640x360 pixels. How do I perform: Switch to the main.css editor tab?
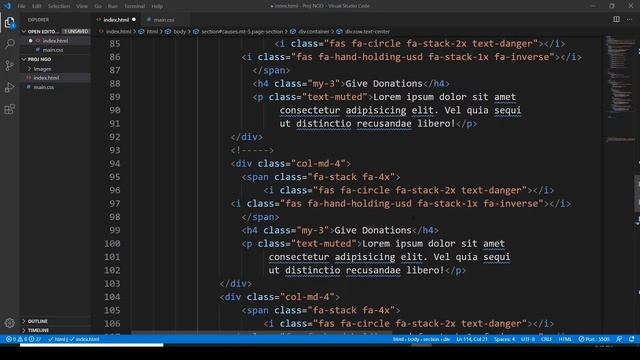pos(164,20)
